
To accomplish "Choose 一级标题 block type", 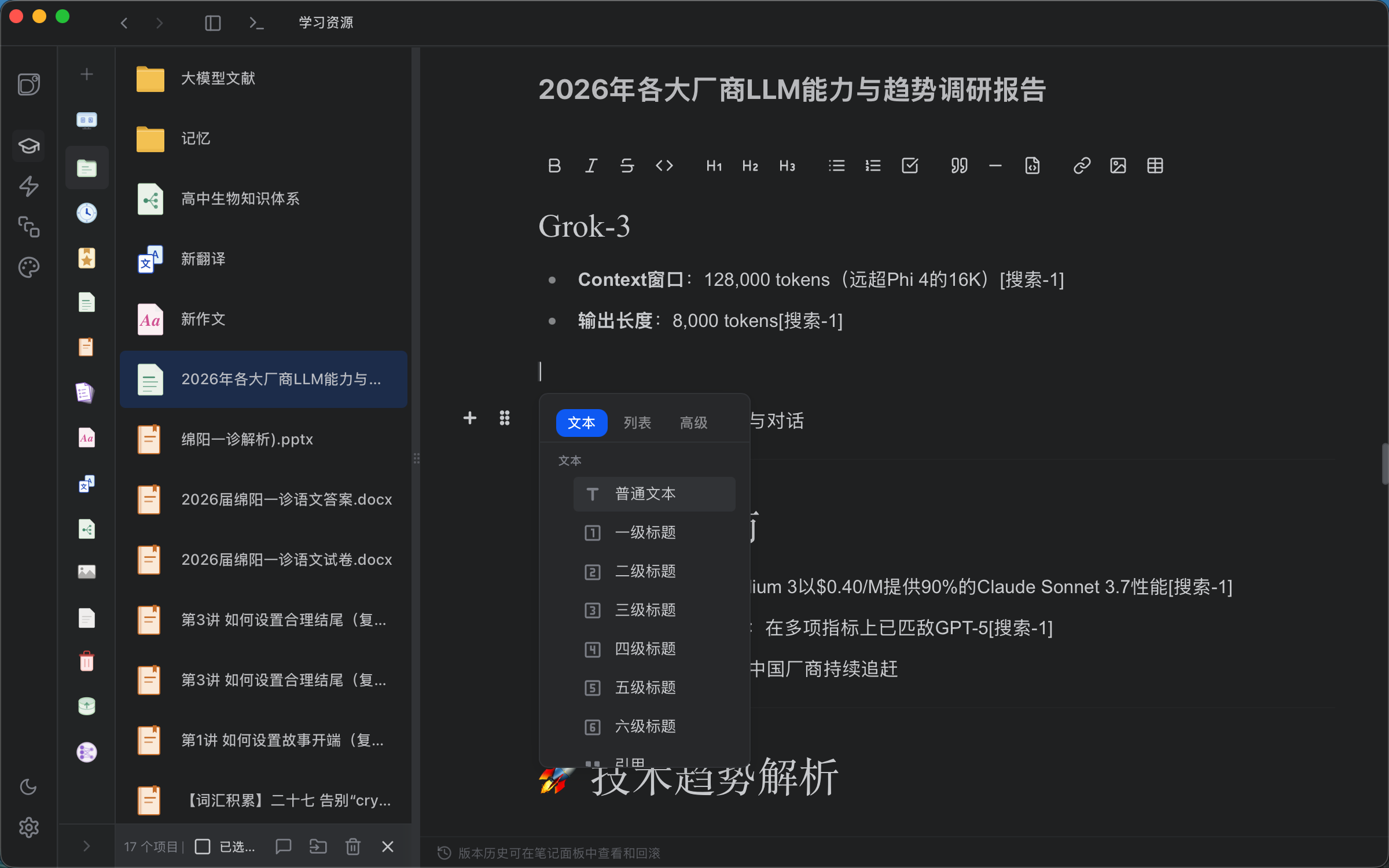I will pyautogui.click(x=654, y=533).
